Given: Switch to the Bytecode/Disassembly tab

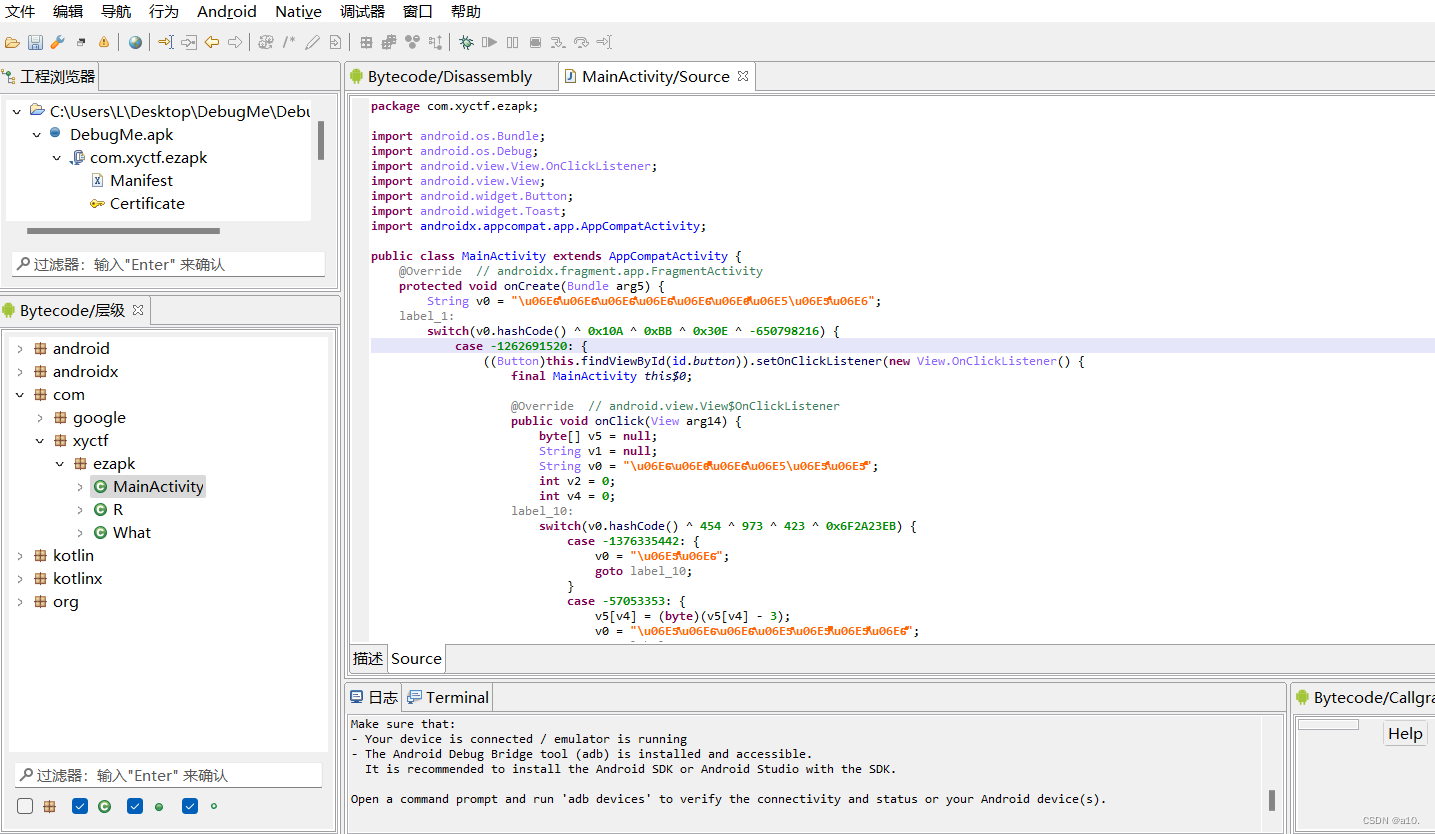Looking at the screenshot, I should pos(451,76).
